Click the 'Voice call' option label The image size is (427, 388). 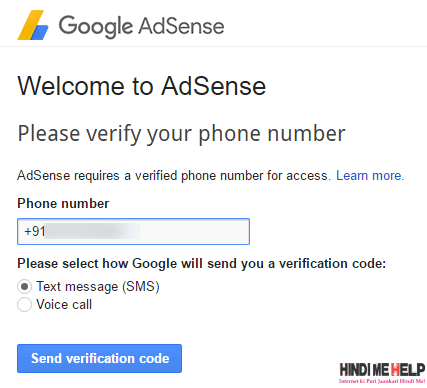coord(64,304)
